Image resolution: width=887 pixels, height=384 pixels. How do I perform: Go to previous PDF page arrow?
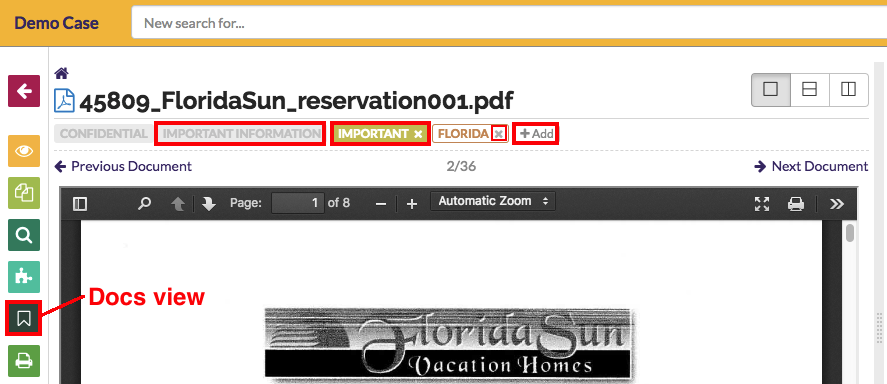coord(179,204)
